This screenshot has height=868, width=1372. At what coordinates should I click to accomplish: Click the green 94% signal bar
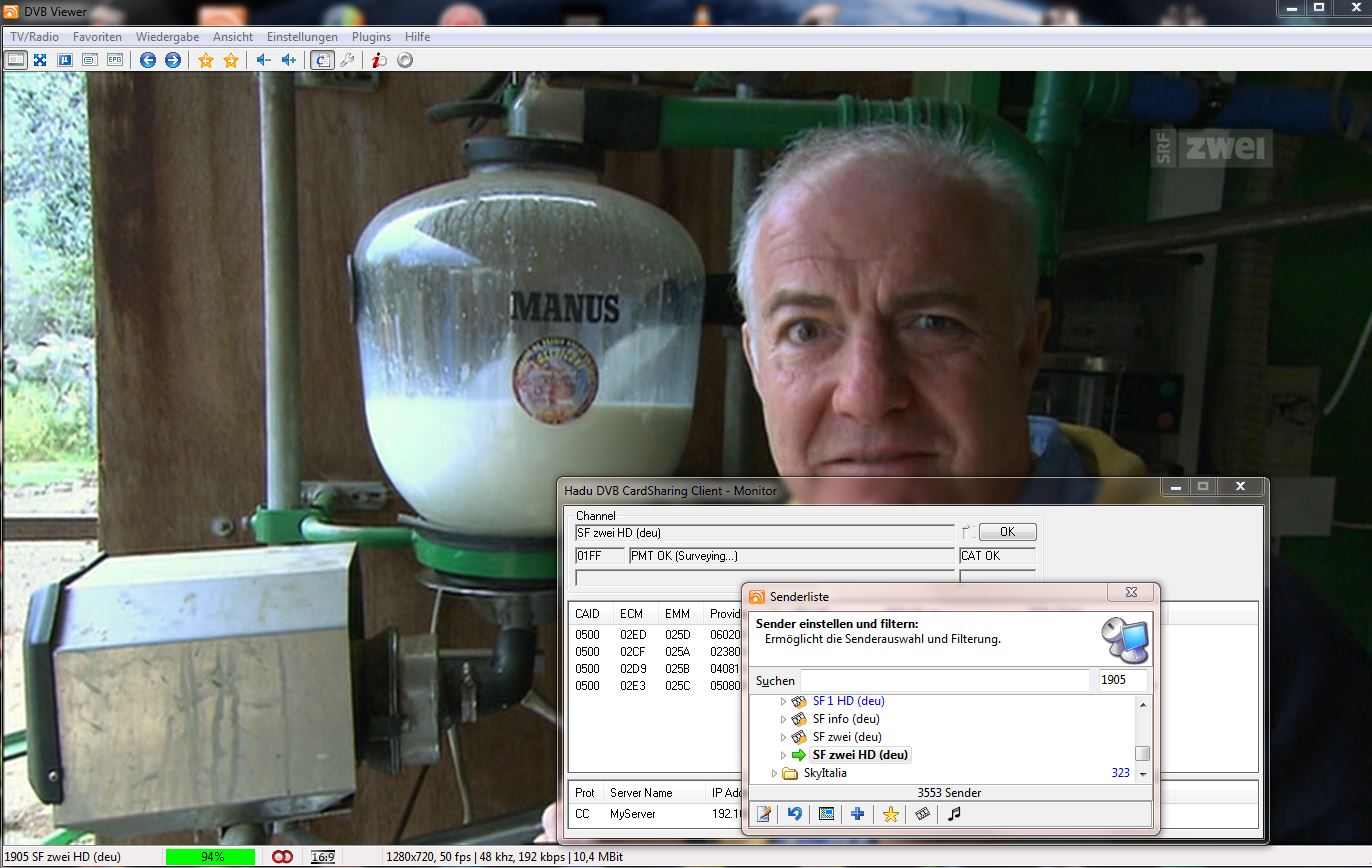211,857
